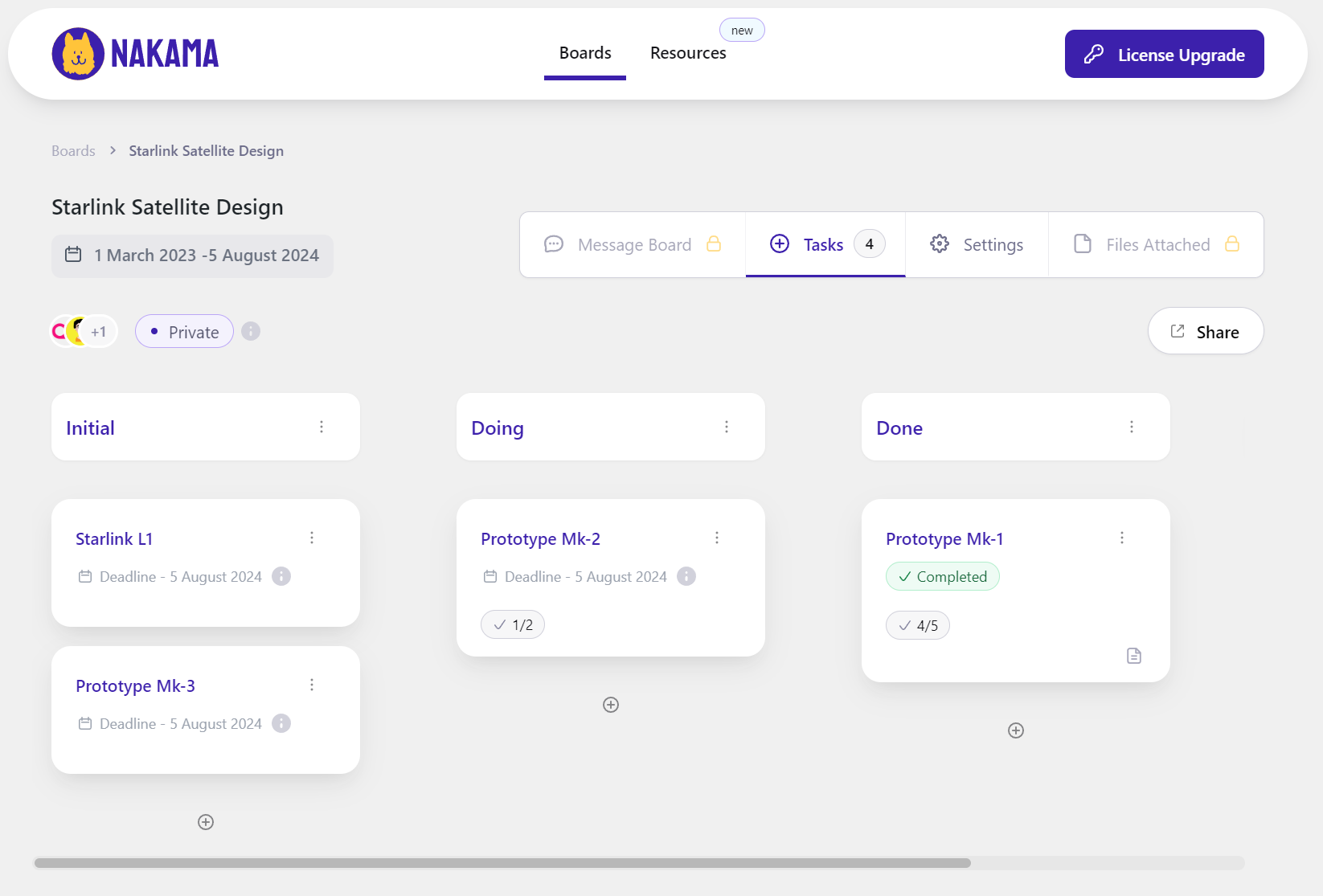Open the Resources page with the new badge
Screen dimensions: 1323x896
point(688,52)
